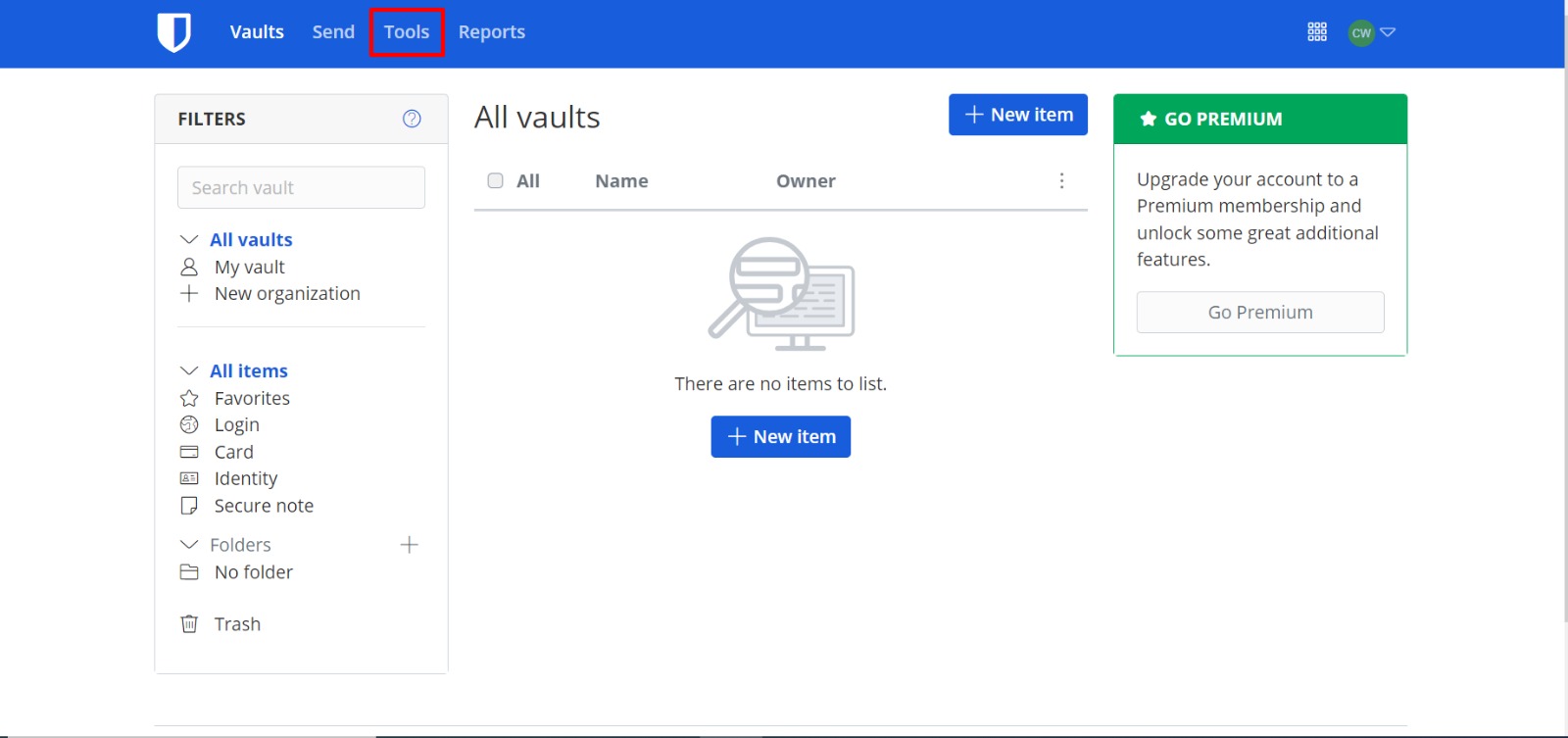This screenshot has width=1568, height=738.
Task: Click the Folders heading label
Action: point(240,545)
